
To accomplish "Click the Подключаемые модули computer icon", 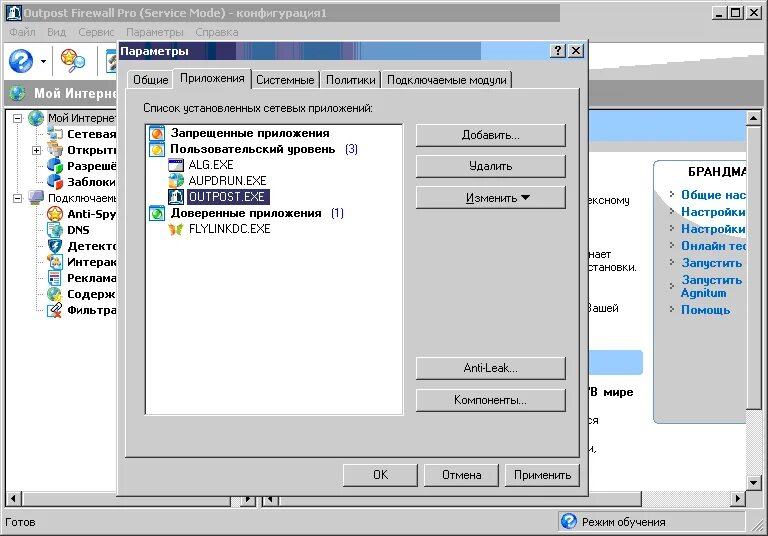I will point(36,198).
